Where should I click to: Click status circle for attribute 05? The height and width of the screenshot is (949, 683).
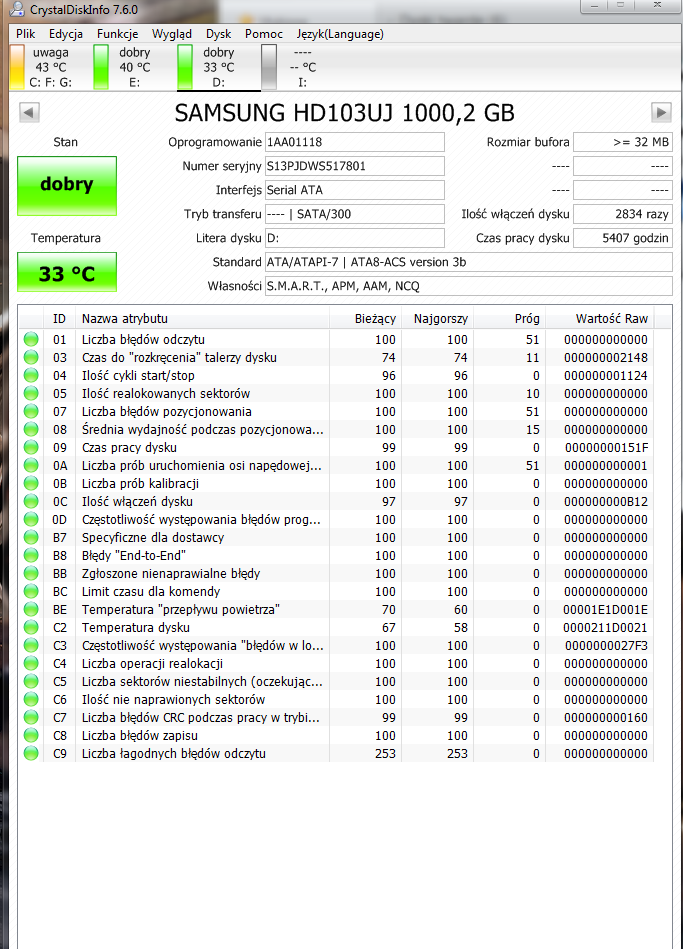click(31, 393)
